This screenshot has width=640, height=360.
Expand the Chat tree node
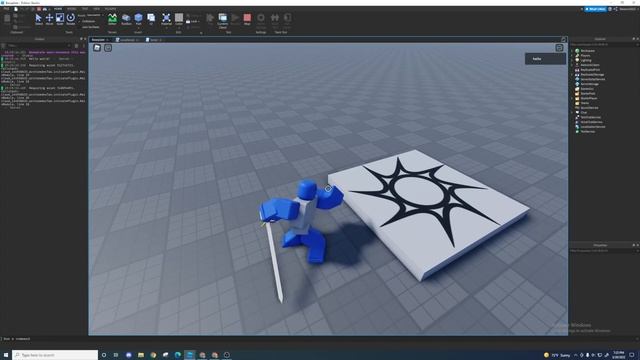[572, 112]
